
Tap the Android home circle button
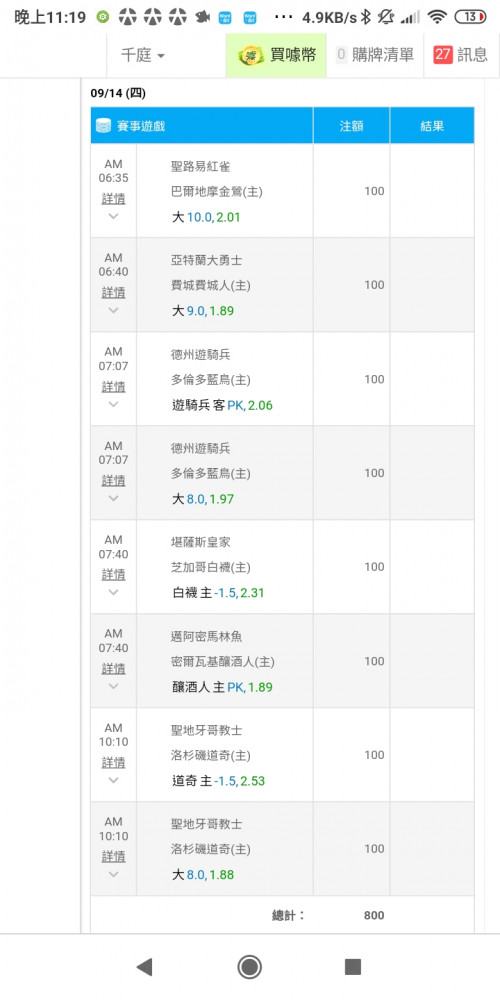click(x=249, y=967)
